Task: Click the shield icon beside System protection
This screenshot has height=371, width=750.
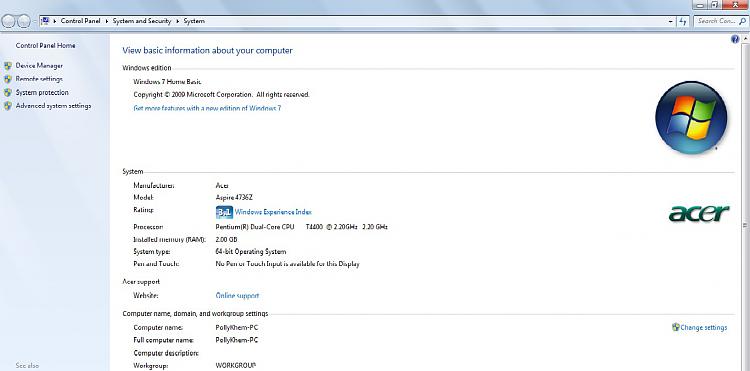Action: [x=8, y=92]
